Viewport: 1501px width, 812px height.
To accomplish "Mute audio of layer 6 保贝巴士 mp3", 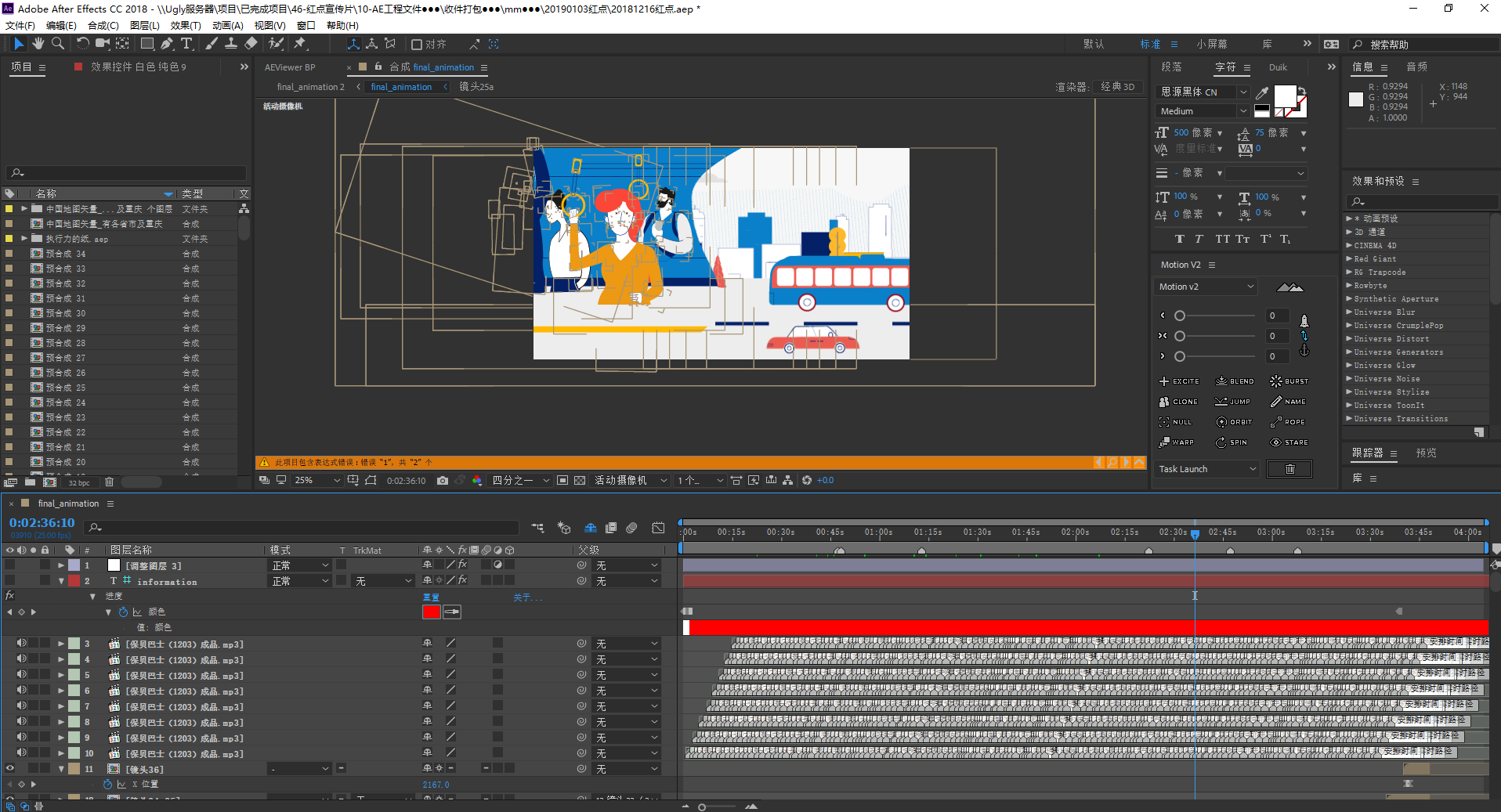I will point(22,690).
